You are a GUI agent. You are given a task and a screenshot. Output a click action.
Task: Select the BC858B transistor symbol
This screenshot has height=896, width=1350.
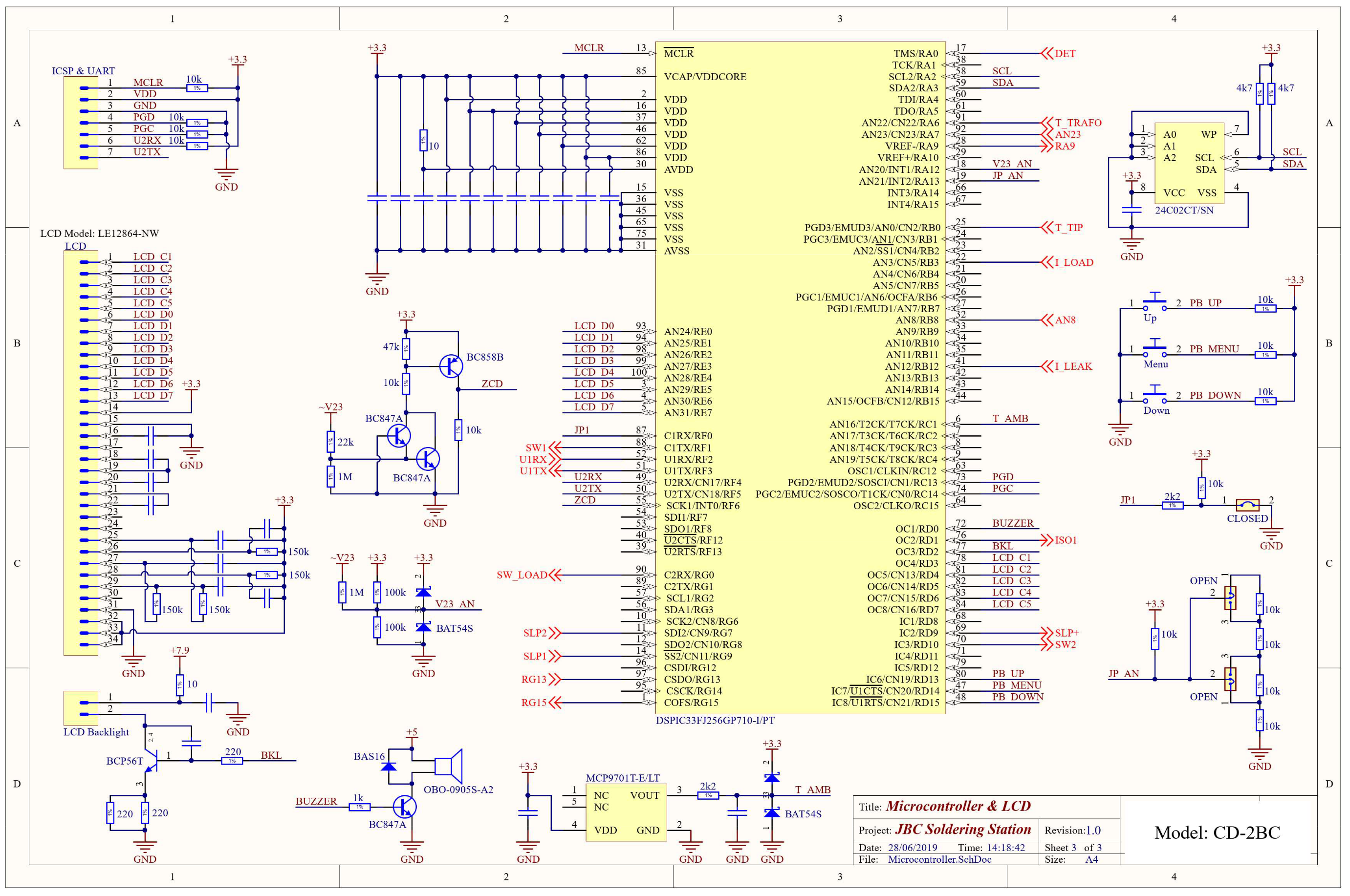pyautogui.click(x=452, y=366)
